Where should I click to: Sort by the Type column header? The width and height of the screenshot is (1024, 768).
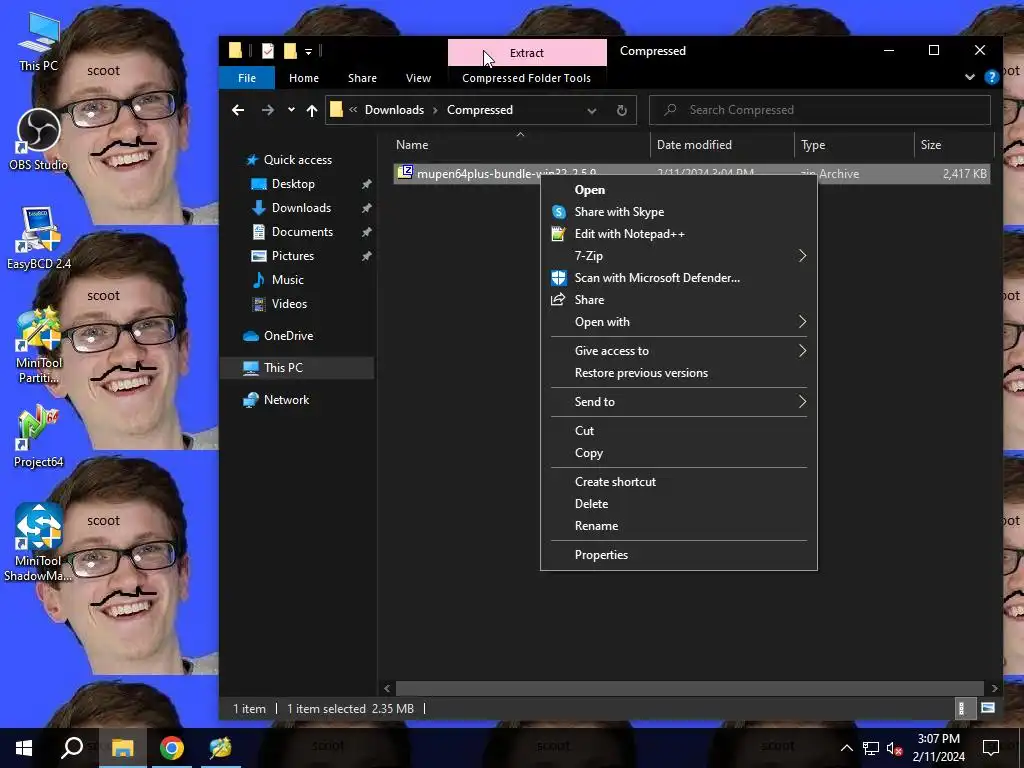point(854,145)
